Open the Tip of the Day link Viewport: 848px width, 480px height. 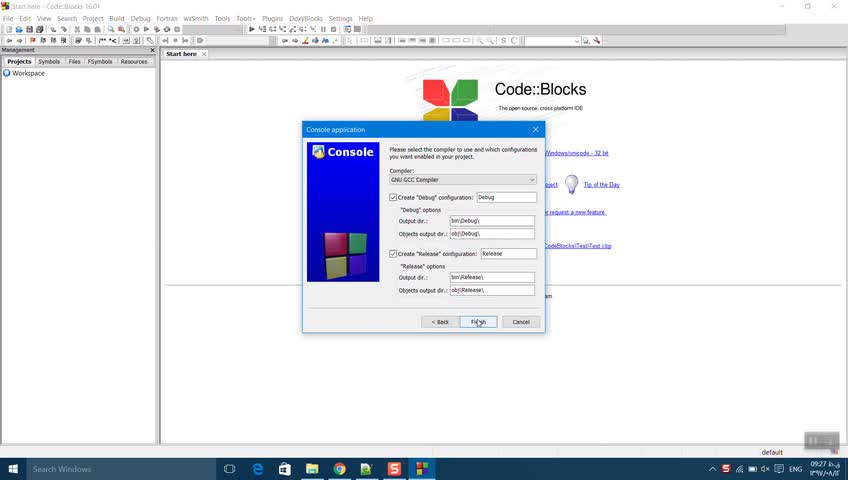(601, 184)
